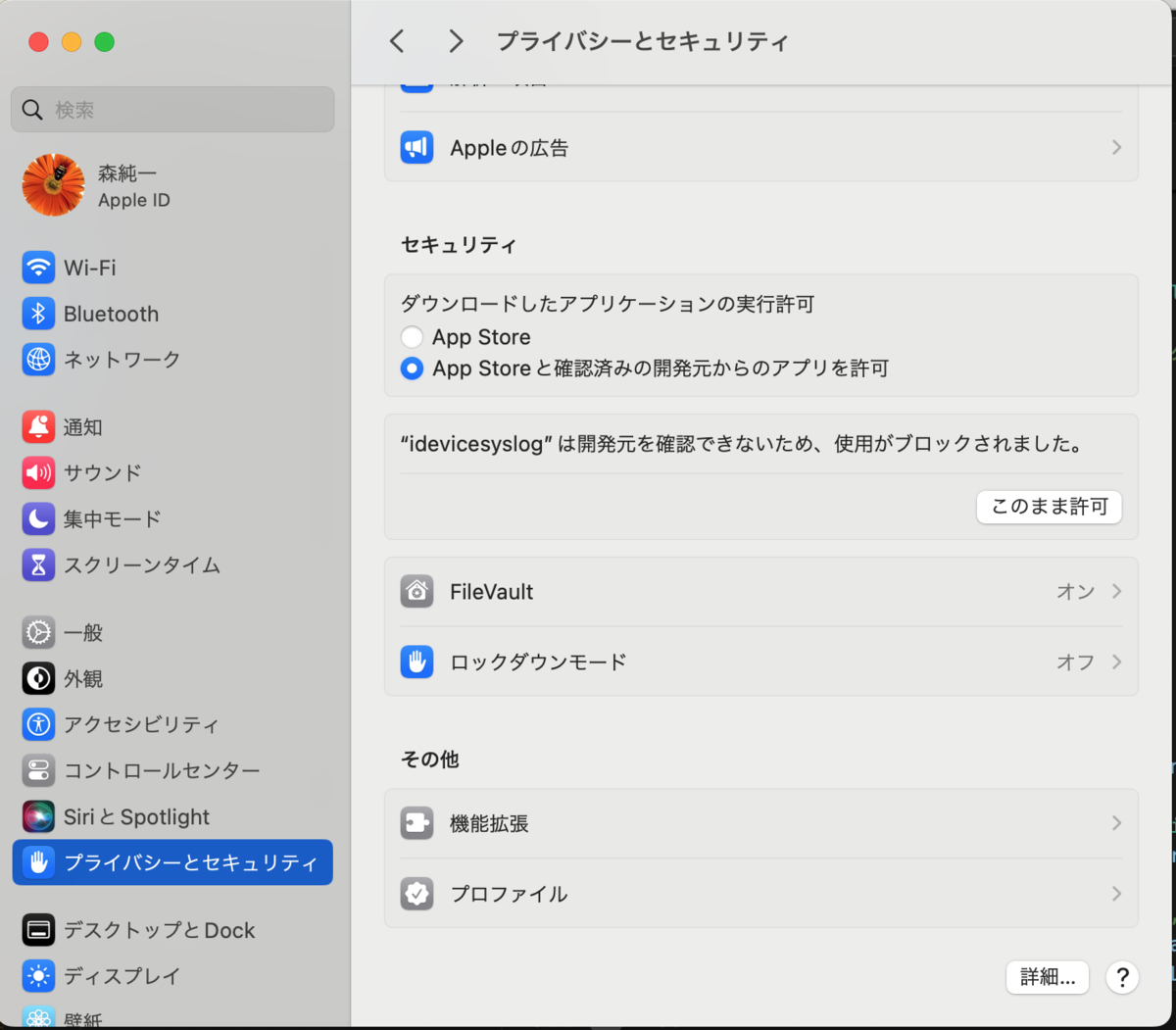Image resolution: width=1176 pixels, height=1030 pixels.
Task: Open ロックダウンモード settings chevron
Action: [x=1116, y=662]
